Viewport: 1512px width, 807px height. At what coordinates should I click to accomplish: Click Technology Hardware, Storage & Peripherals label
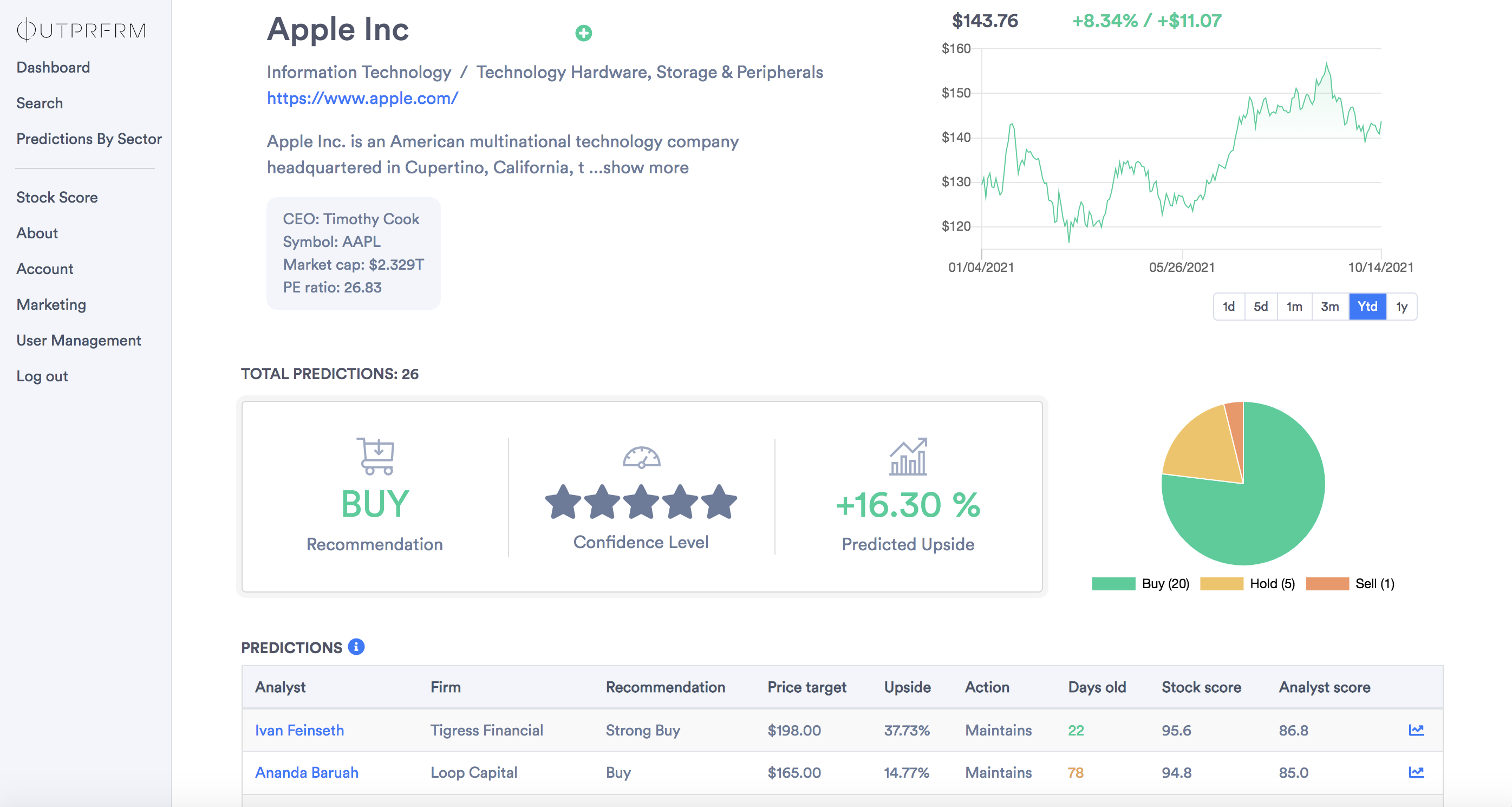point(649,72)
